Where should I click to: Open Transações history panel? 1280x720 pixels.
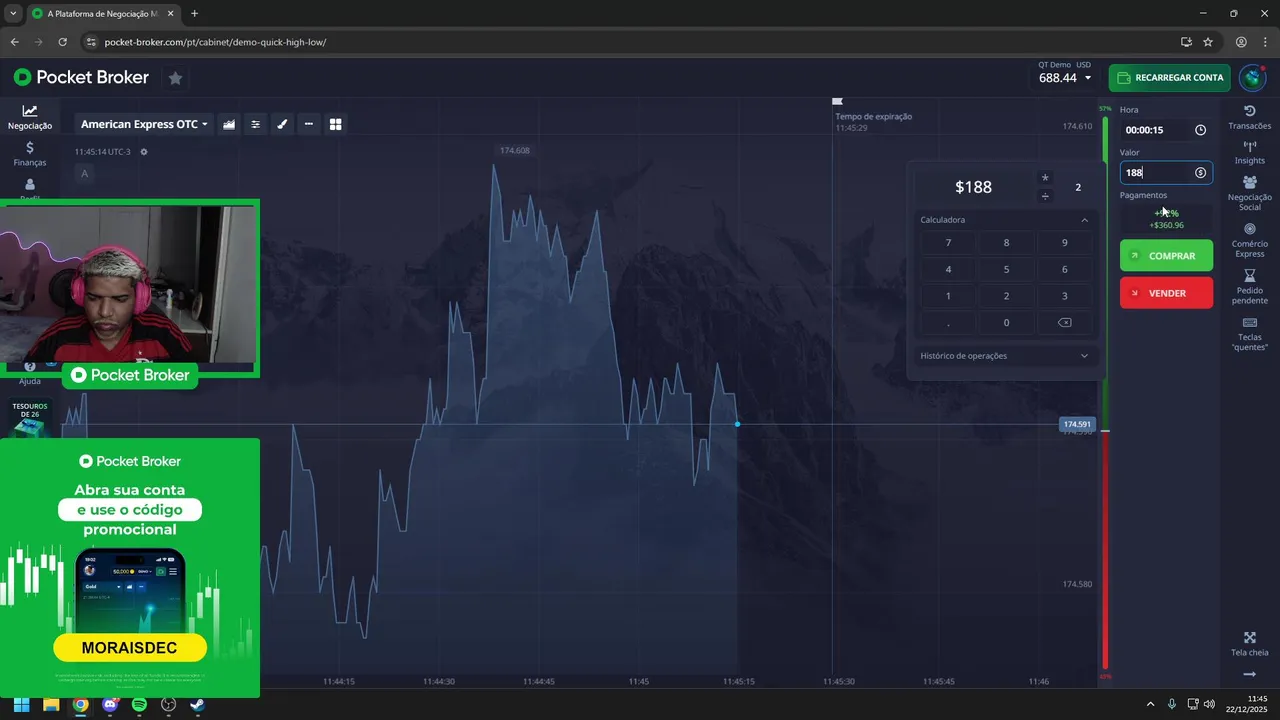pos(1250,117)
